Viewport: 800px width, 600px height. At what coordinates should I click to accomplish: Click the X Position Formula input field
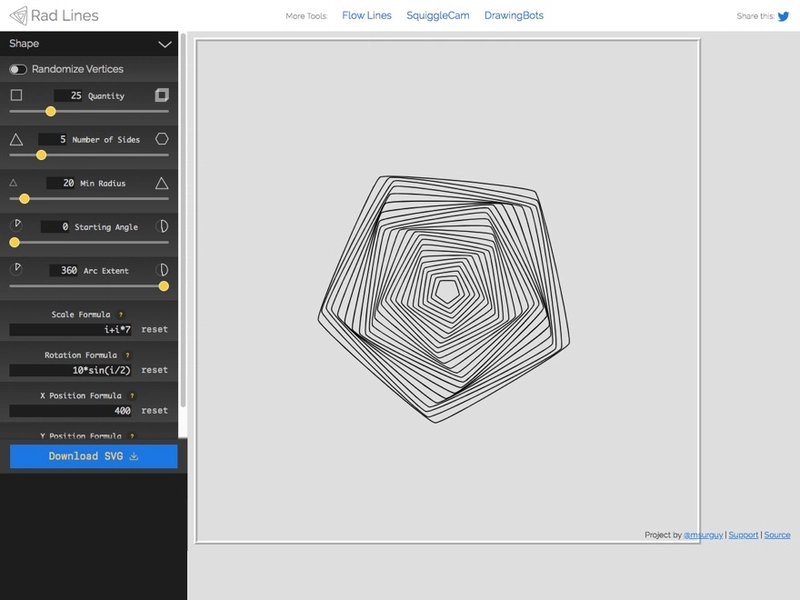pos(70,411)
